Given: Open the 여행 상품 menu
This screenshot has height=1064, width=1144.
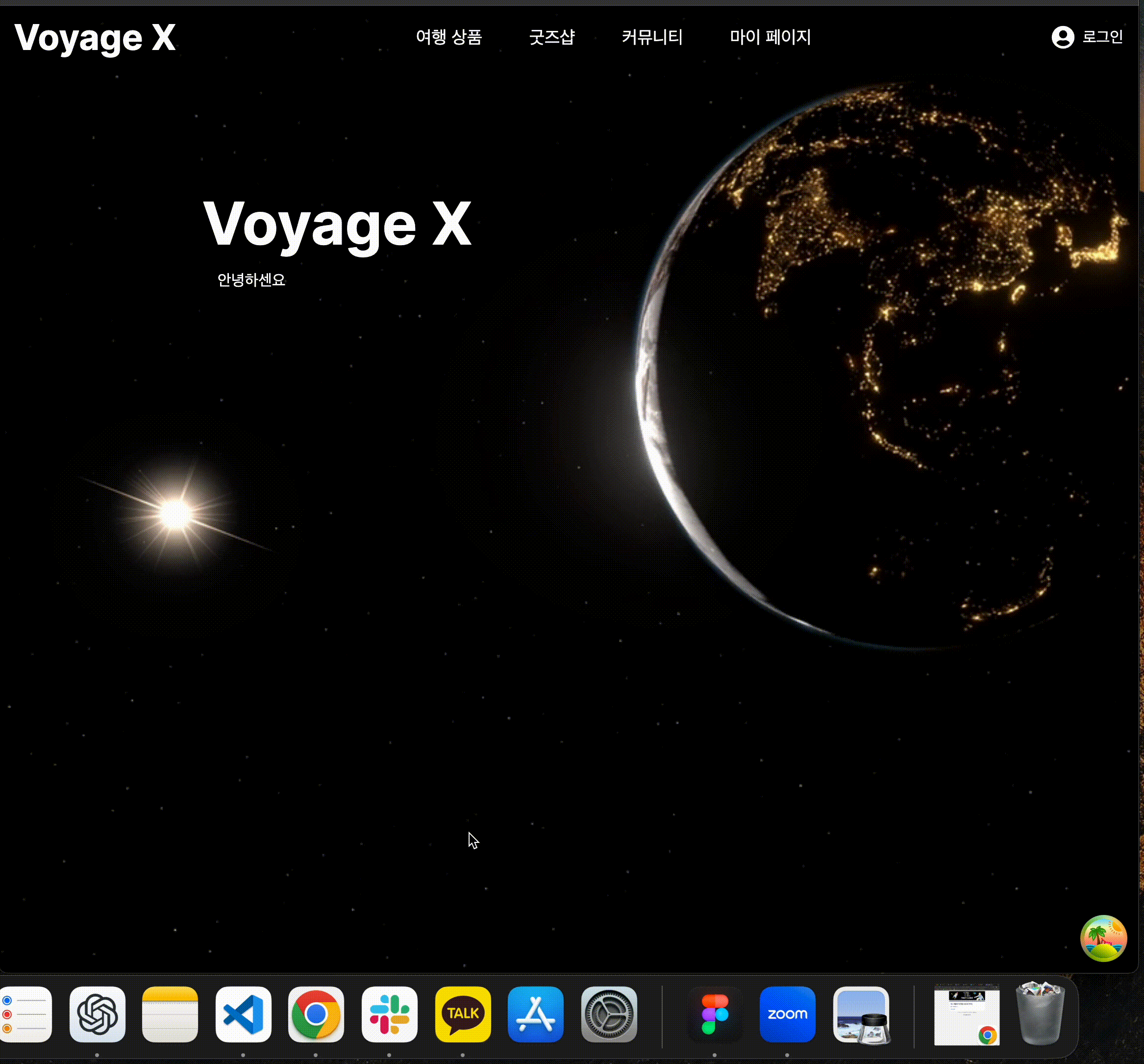Looking at the screenshot, I should [x=448, y=37].
